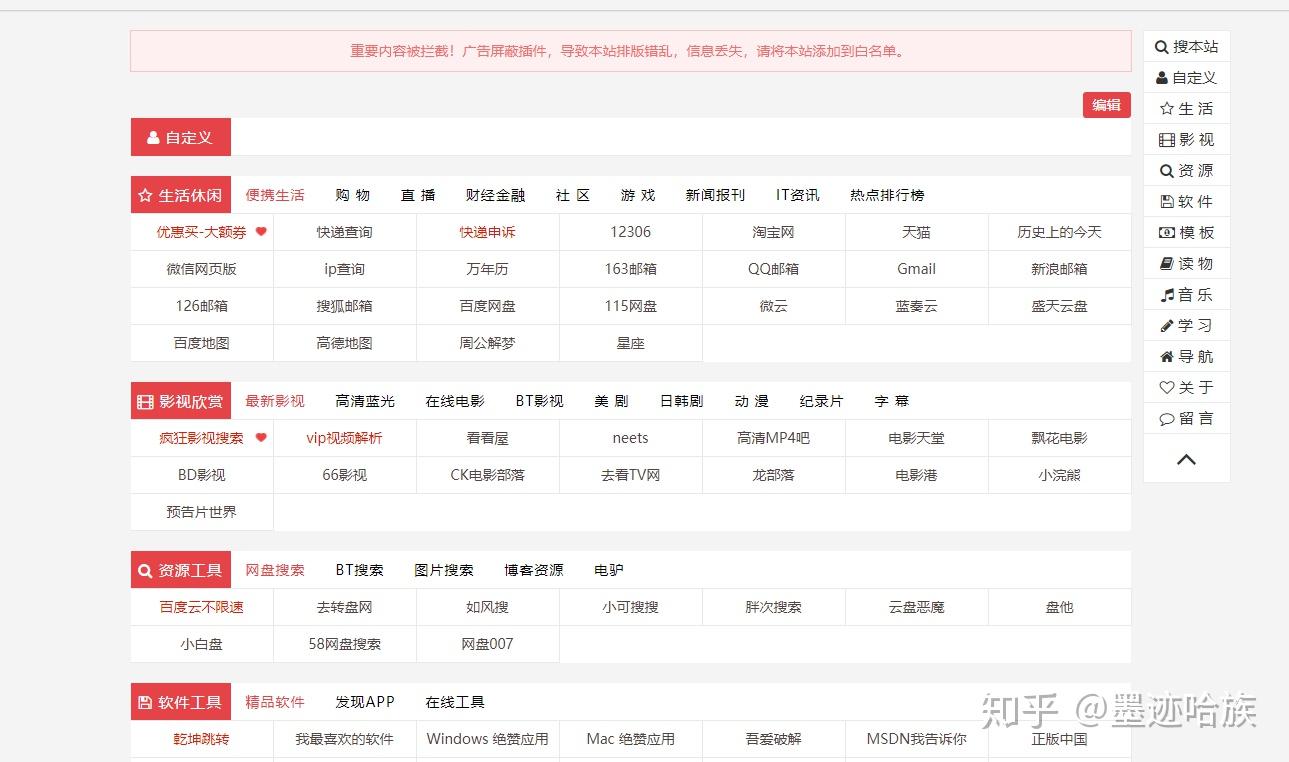Click the magnifier icon beside 搜本站
Image resolution: width=1289 pixels, height=762 pixels.
1161,47
